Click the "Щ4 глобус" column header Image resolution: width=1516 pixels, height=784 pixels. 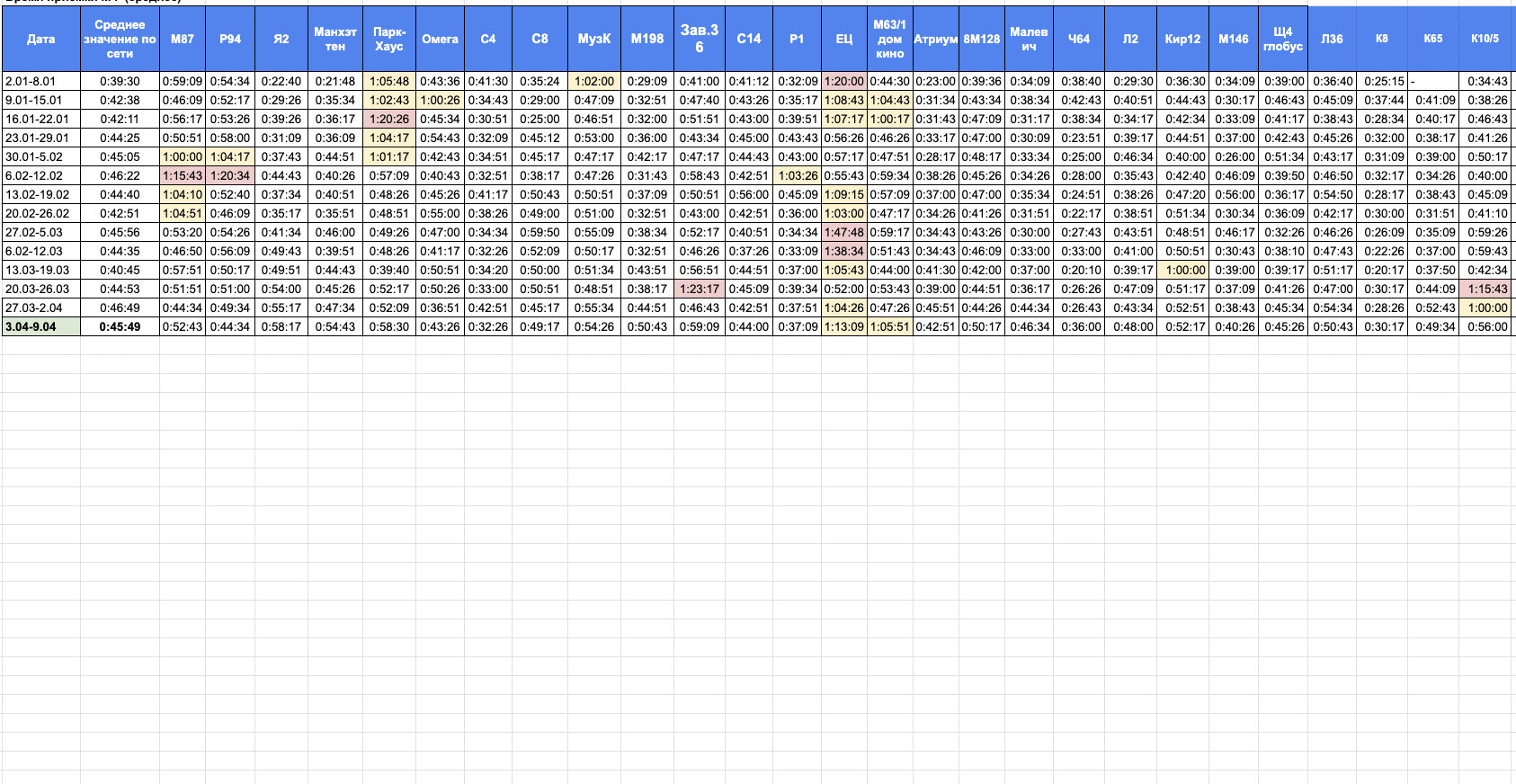[1283, 39]
